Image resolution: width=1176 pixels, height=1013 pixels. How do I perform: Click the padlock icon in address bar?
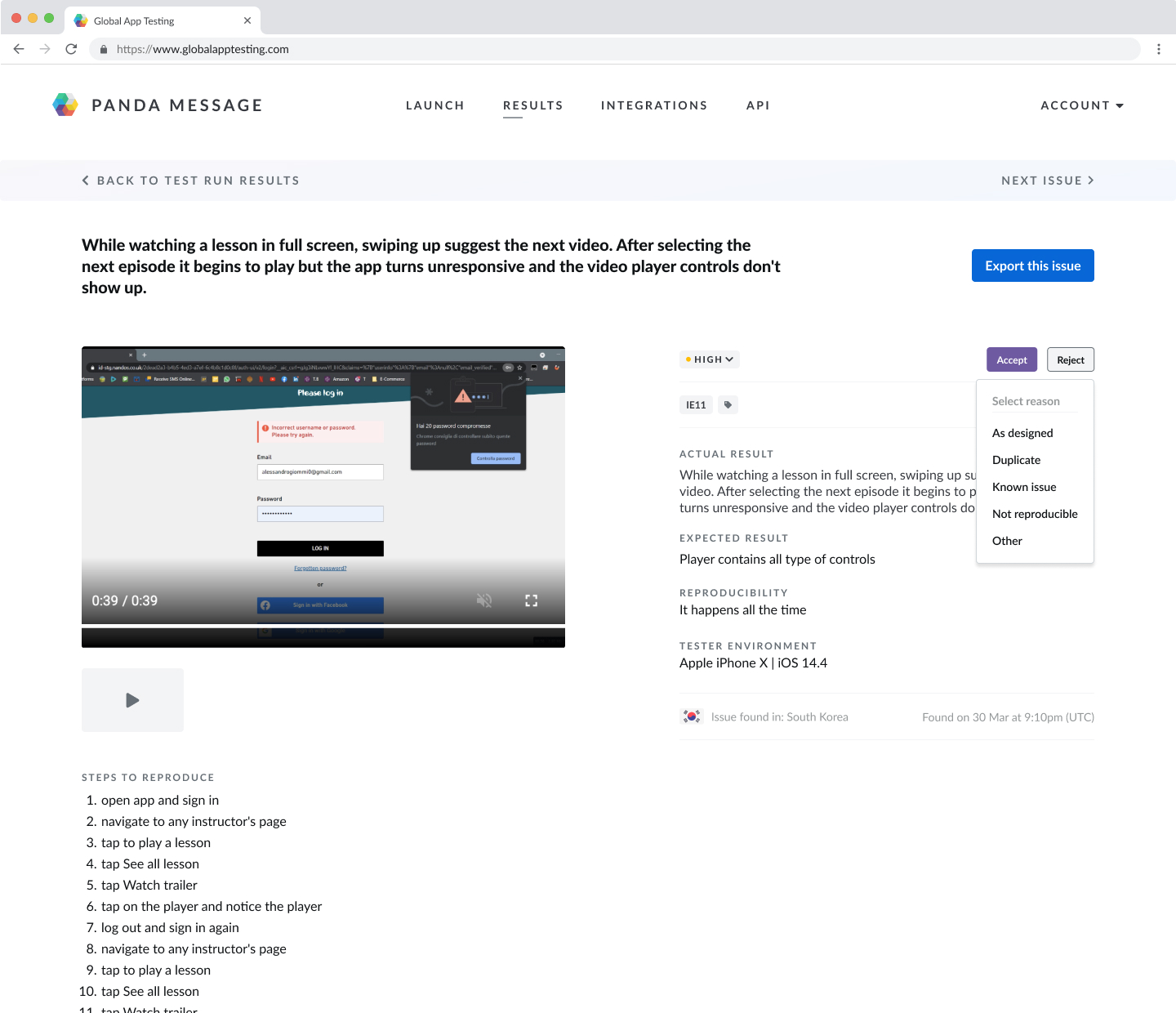pyautogui.click(x=104, y=49)
